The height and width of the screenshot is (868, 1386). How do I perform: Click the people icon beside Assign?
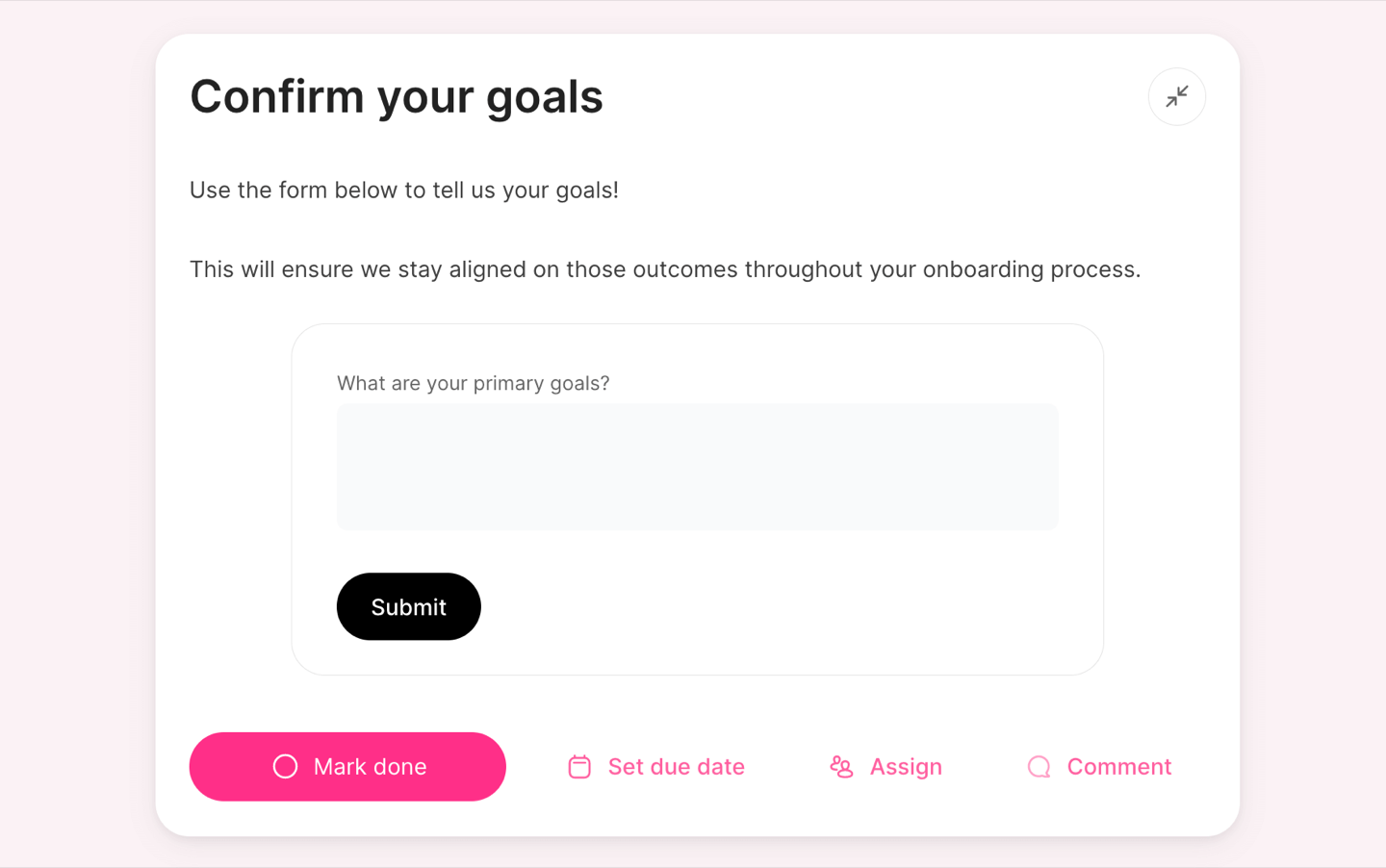click(x=841, y=767)
